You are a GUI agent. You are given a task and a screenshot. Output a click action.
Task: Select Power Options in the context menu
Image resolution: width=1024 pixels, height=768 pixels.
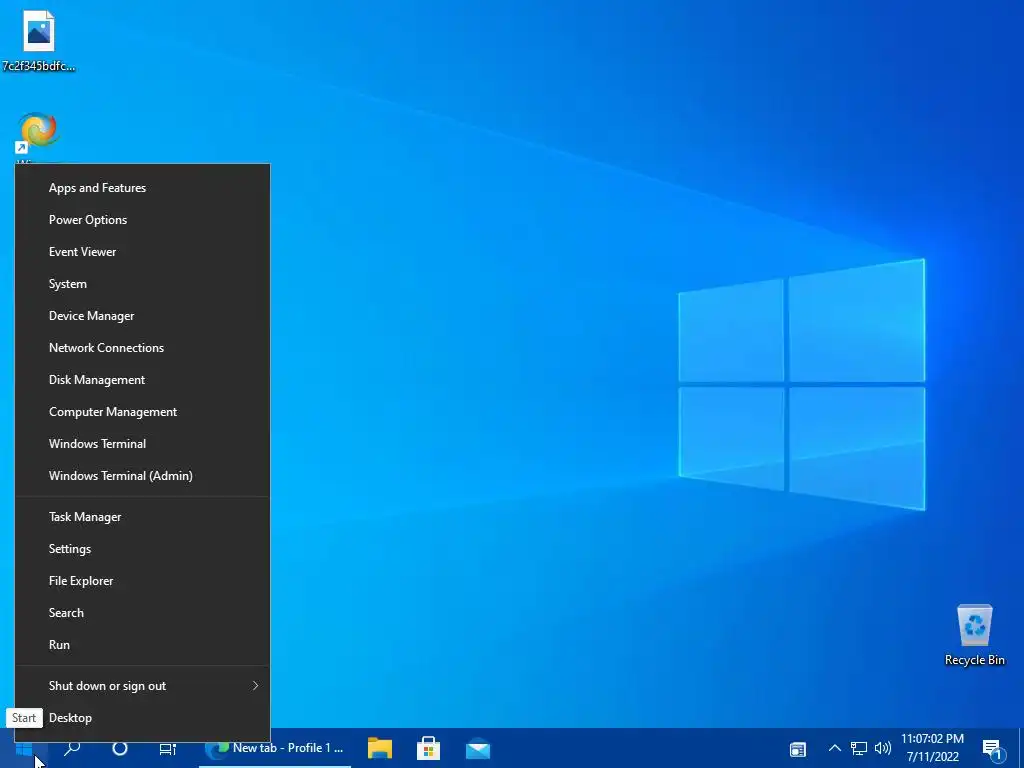142,220
